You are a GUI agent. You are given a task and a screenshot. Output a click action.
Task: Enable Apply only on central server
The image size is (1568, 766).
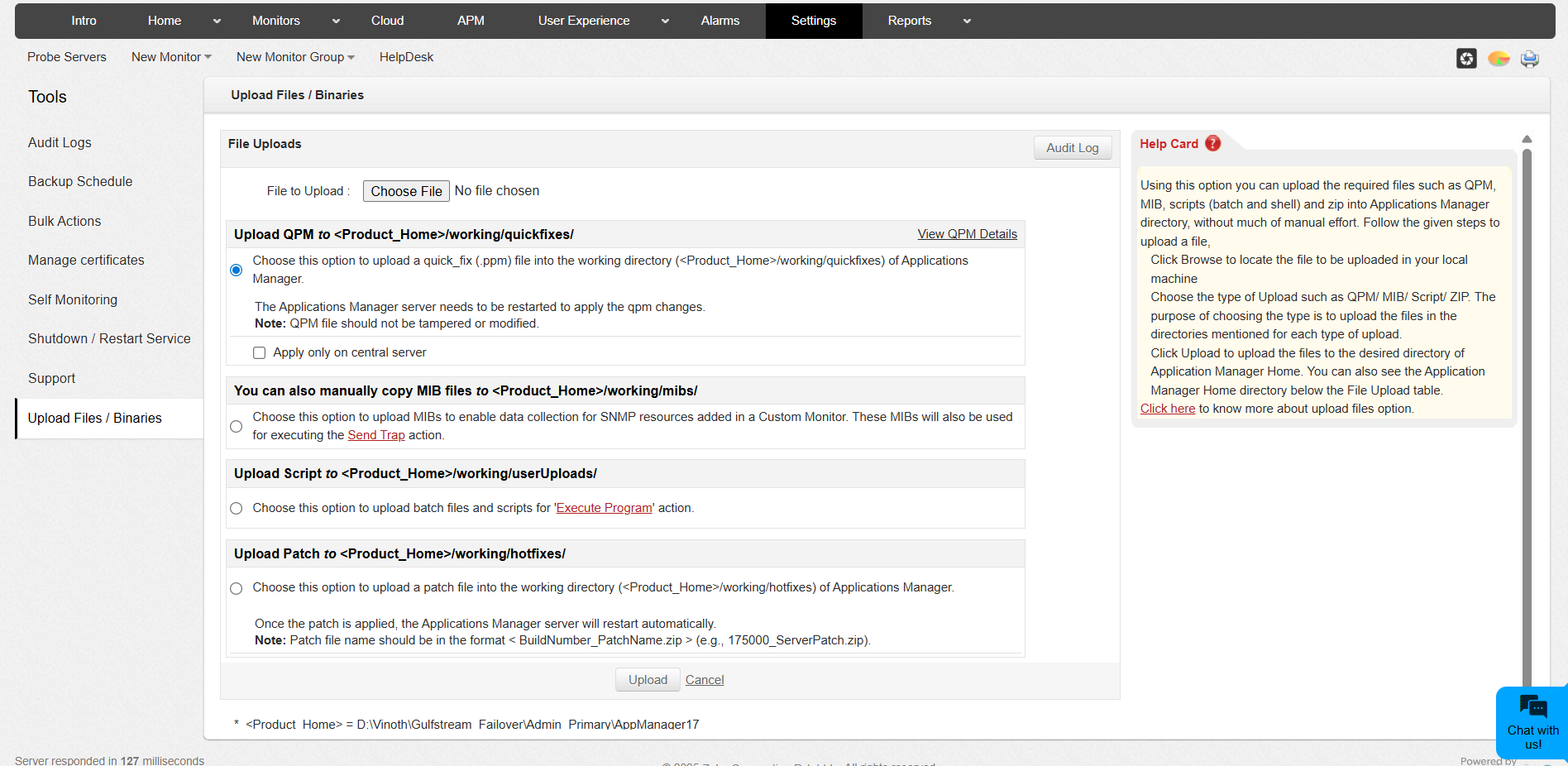pos(260,353)
